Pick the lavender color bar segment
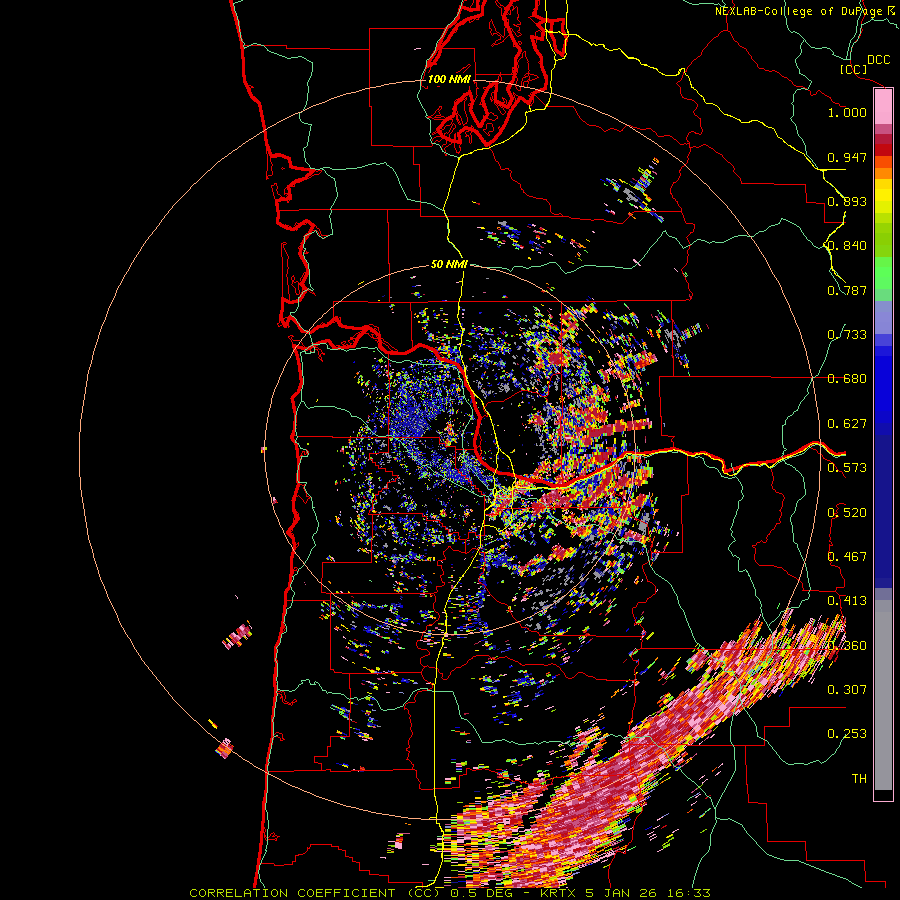Viewport: 900px width, 900px height. pyautogui.click(x=883, y=317)
